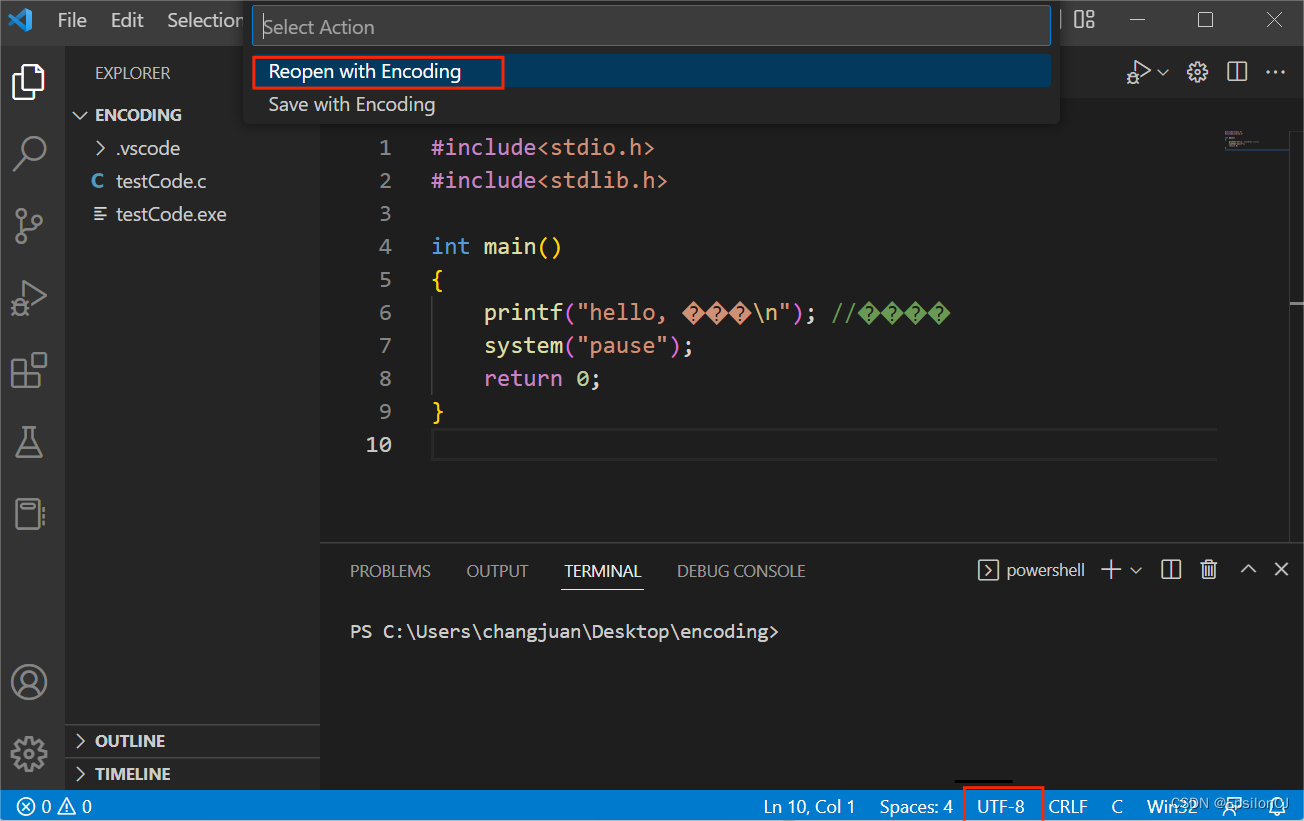Click the C language mode indicator
Image resolution: width=1304 pixels, height=821 pixels.
(1117, 806)
